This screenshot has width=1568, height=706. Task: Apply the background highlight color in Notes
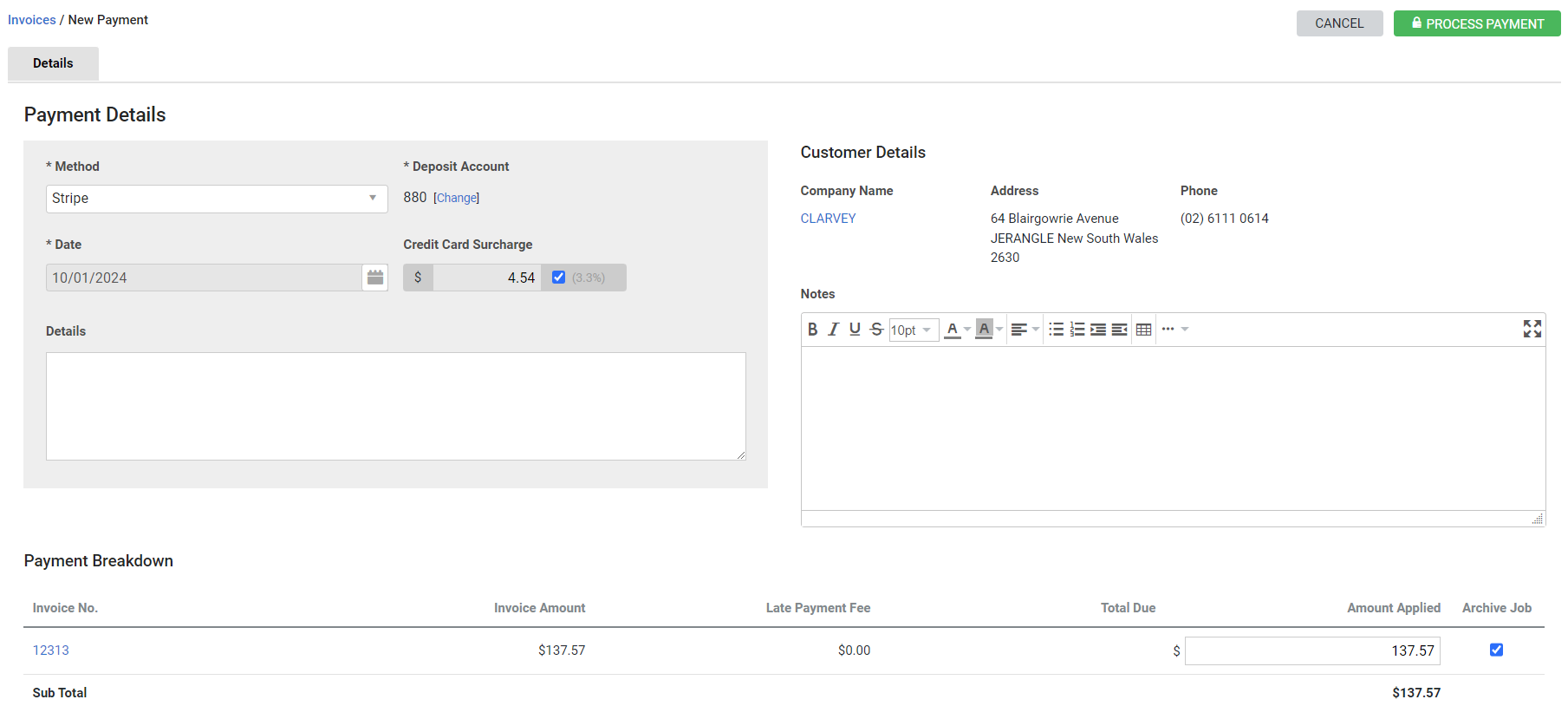coord(984,330)
